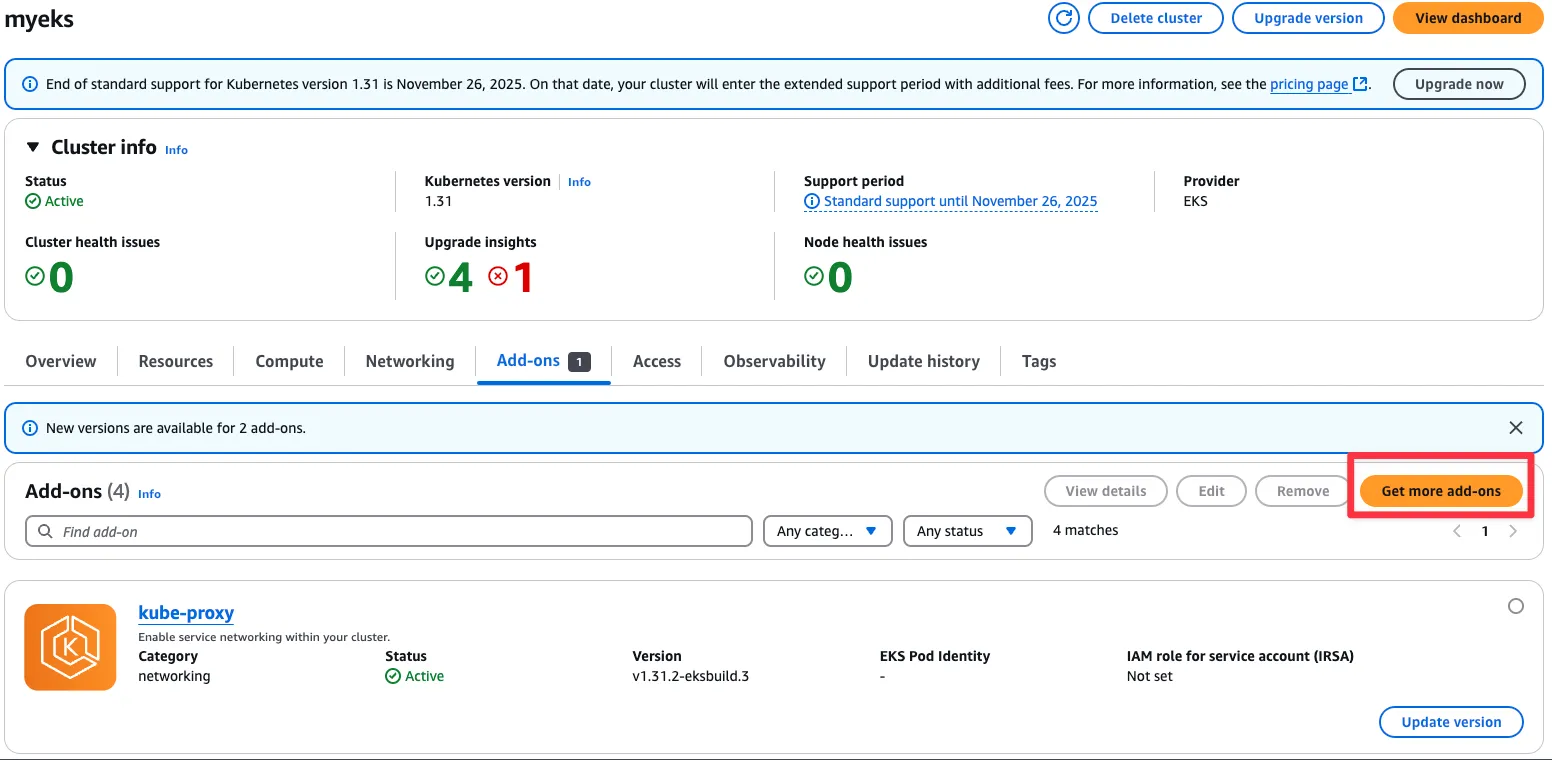Dismiss the new versions available alert
Screen dimensions: 1552x760
[x=1516, y=428]
